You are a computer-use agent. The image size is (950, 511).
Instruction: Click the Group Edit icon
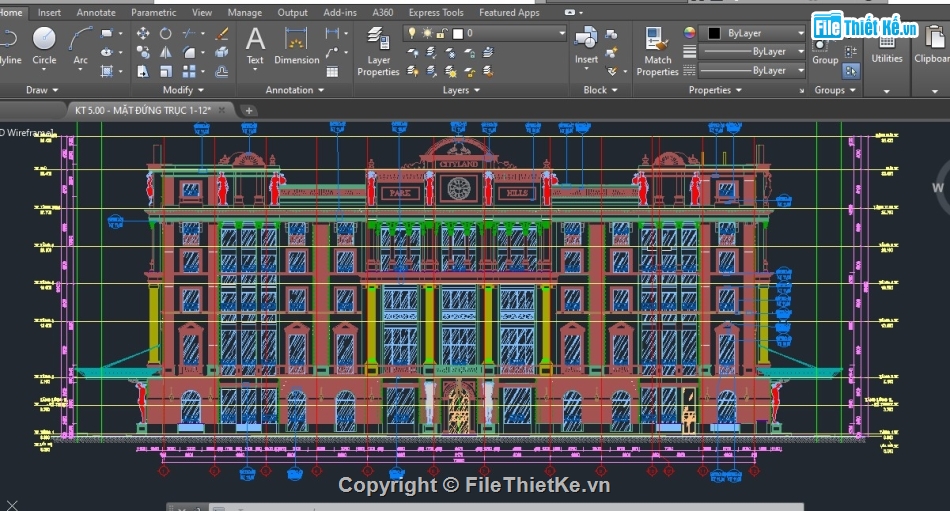pyautogui.click(x=851, y=52)
